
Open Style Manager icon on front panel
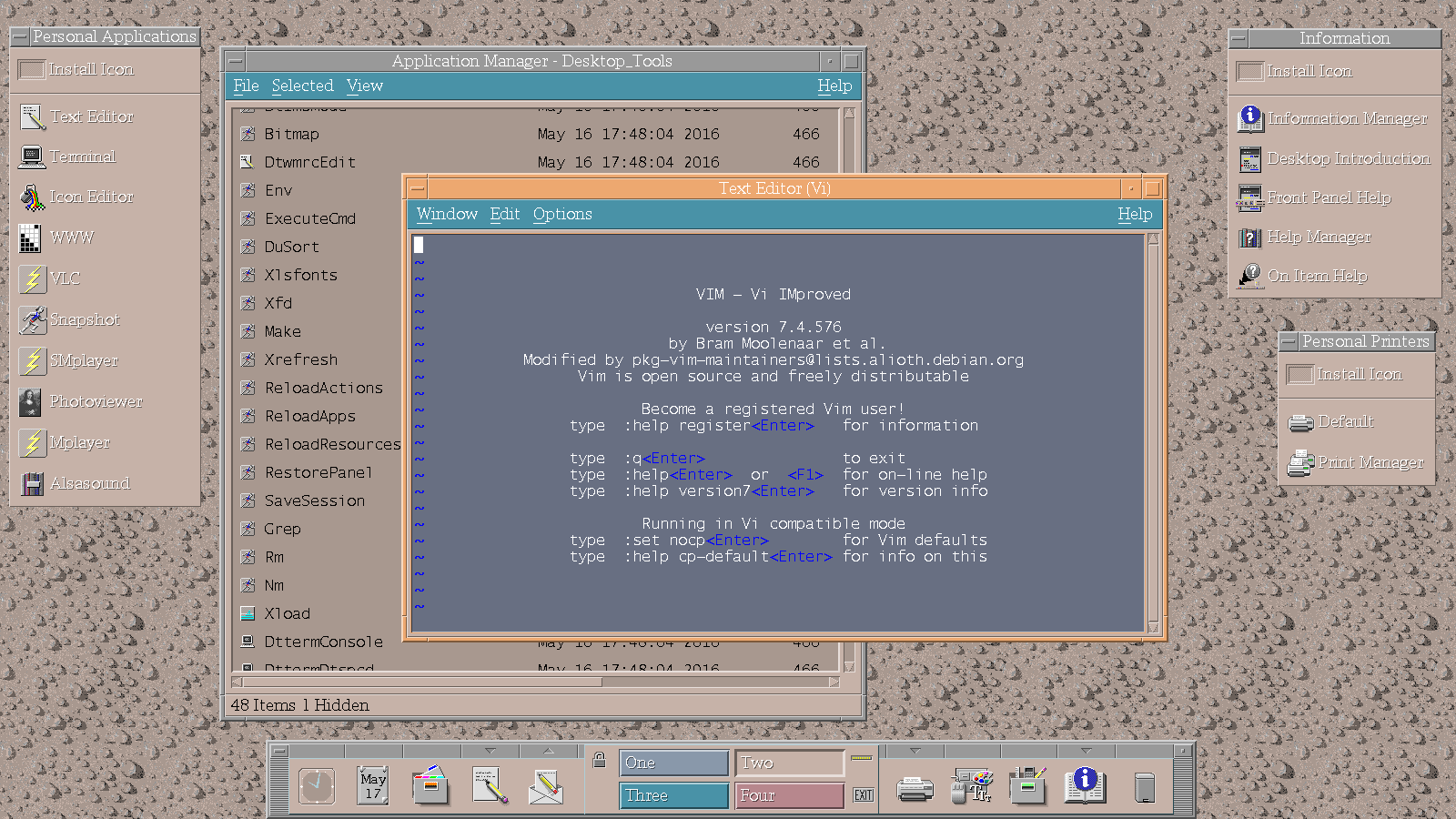pos(972,785)
